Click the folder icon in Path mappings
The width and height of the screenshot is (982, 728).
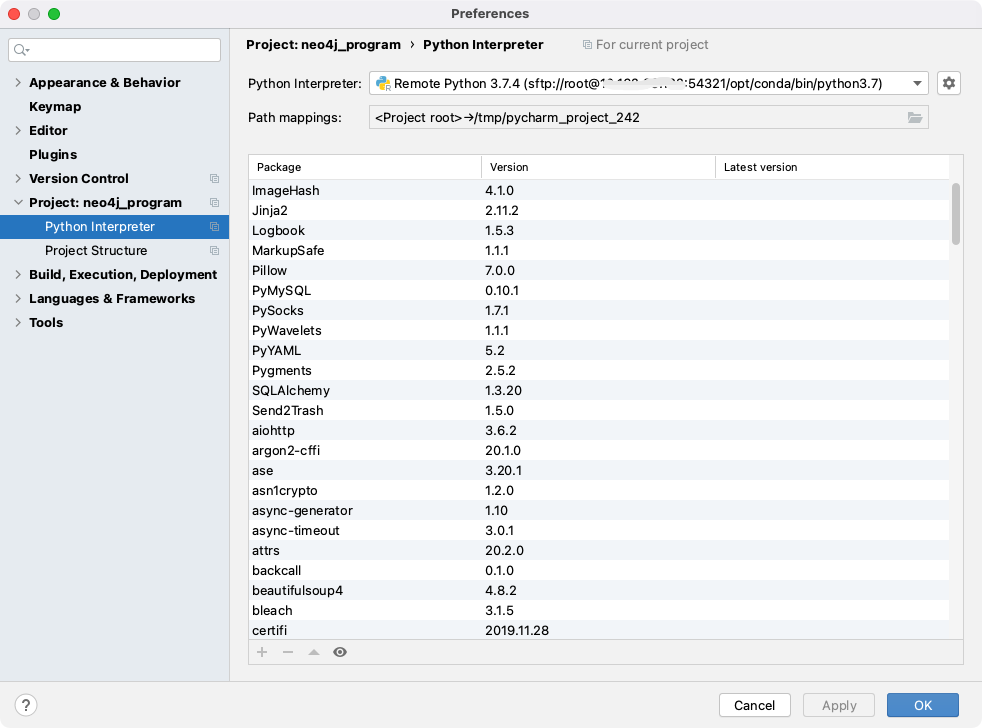point(915,117)
